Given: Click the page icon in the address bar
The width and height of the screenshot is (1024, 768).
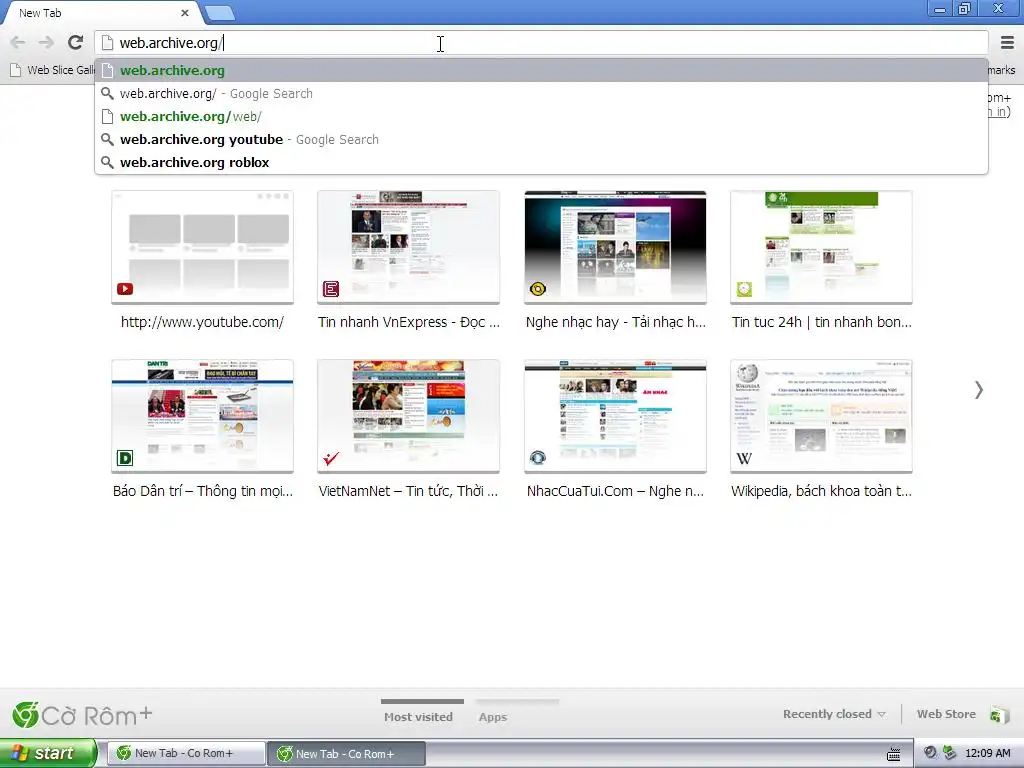Looking at the screenshot, I should pos(108,43).
